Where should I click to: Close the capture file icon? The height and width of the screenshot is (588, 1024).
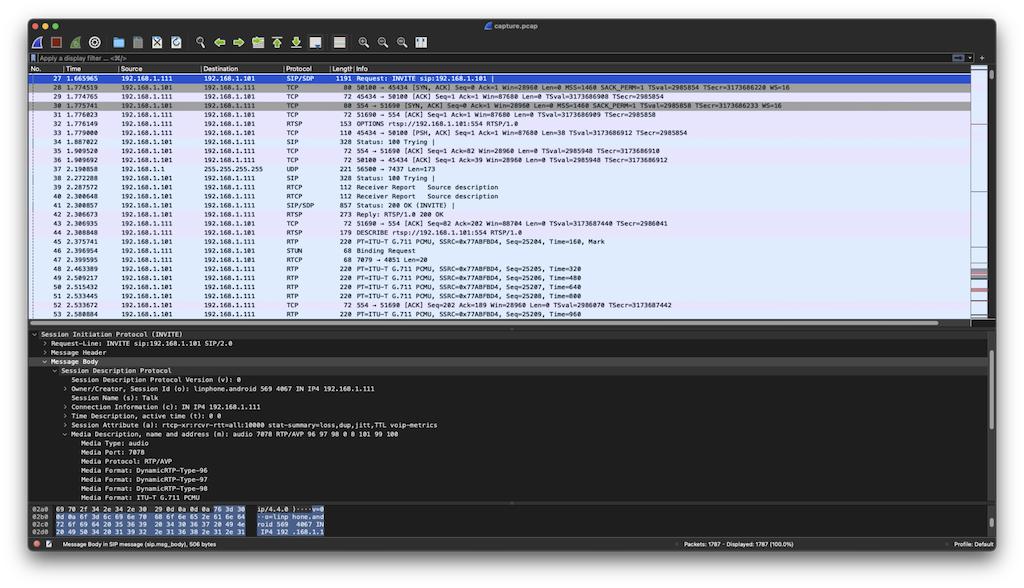[157, 42]
